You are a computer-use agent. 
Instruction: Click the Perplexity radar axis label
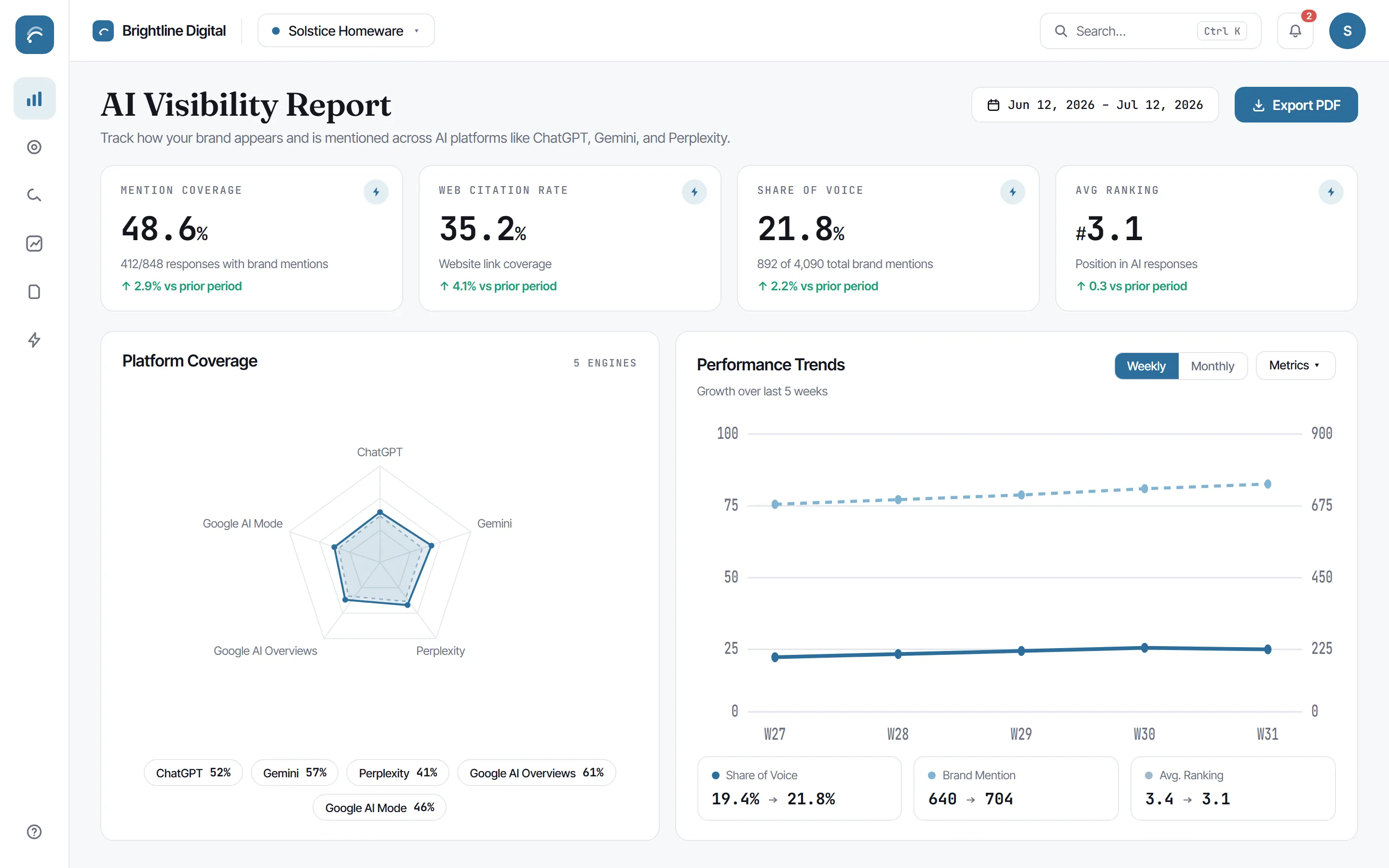tap(440, 651)
